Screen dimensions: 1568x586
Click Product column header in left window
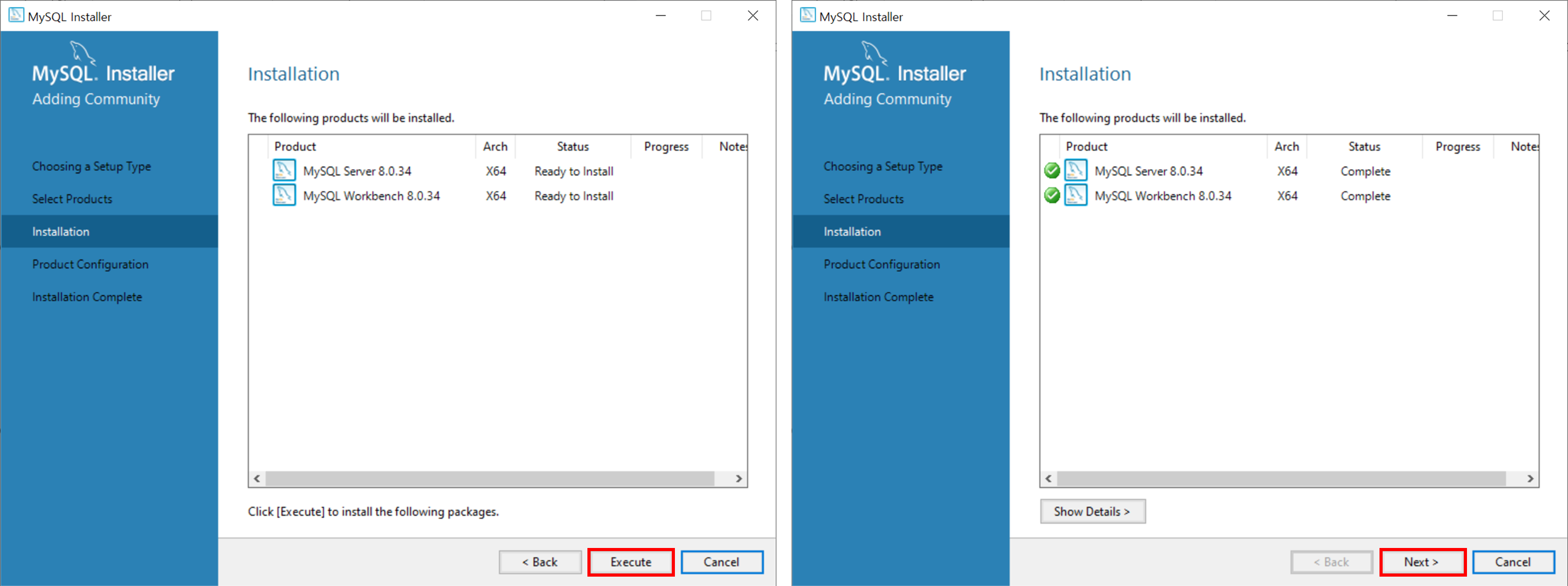371,146
